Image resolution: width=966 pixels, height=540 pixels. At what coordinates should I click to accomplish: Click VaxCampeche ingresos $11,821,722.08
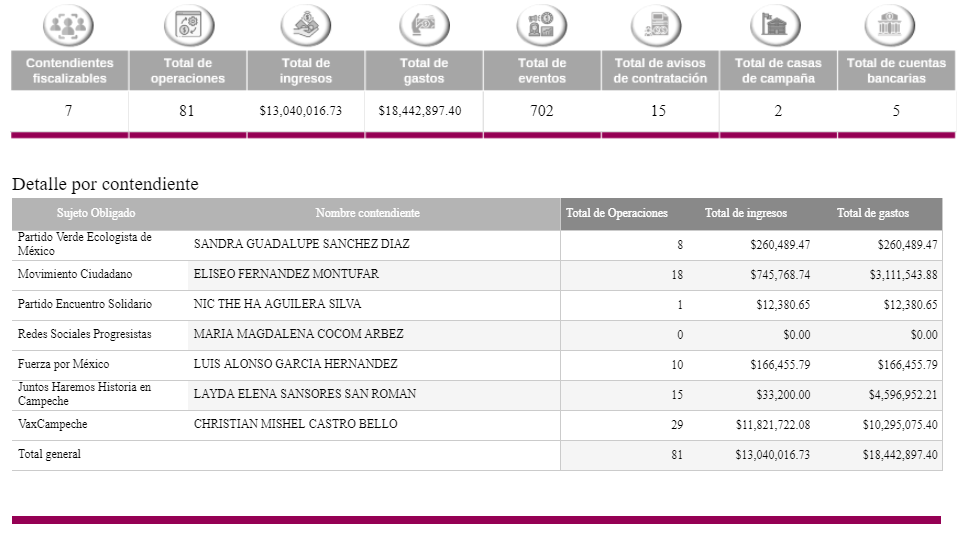coord(773,425)
